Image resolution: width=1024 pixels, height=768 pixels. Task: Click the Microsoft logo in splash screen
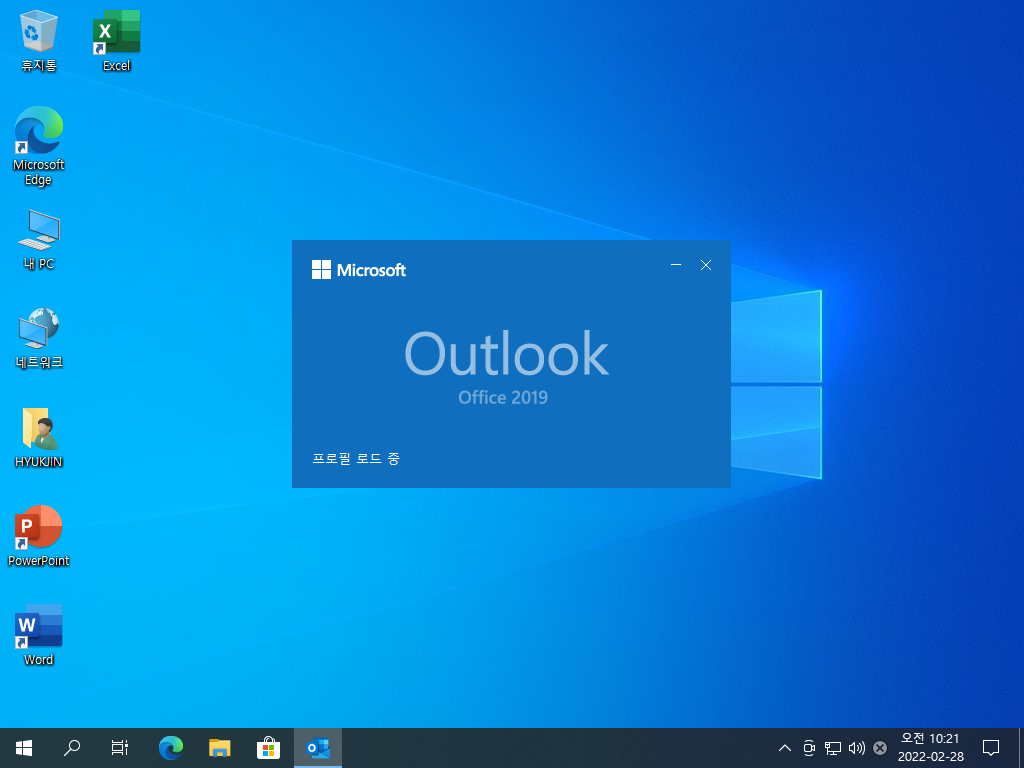pos(359,270)
